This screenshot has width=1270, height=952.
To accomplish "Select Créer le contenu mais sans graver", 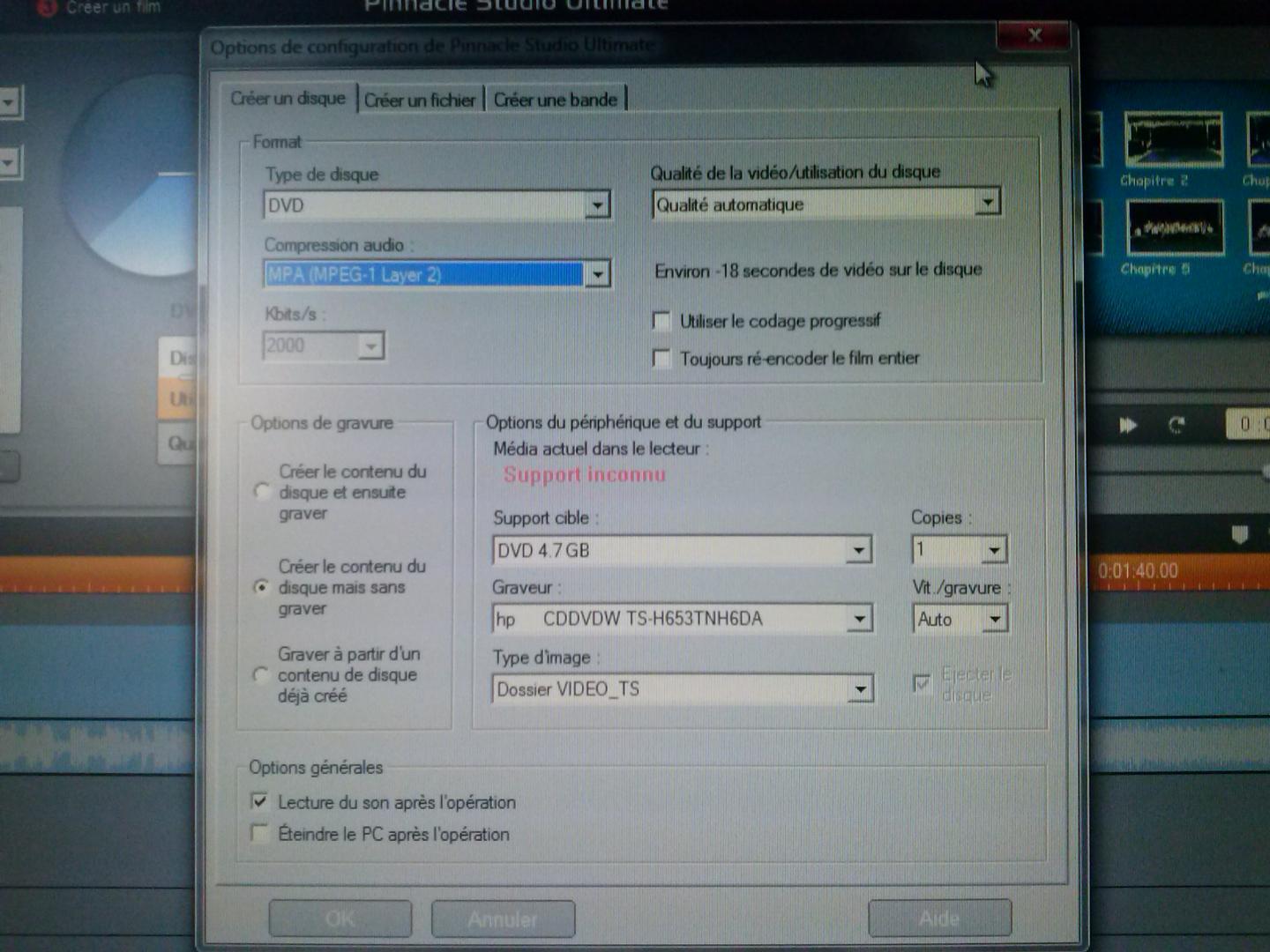I will 261,586.
